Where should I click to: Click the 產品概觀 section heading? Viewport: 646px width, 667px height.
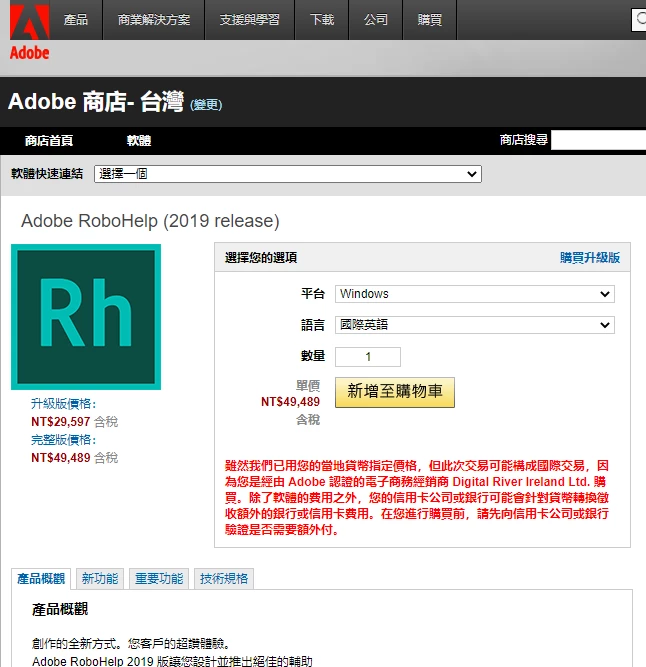coord(60,609)
